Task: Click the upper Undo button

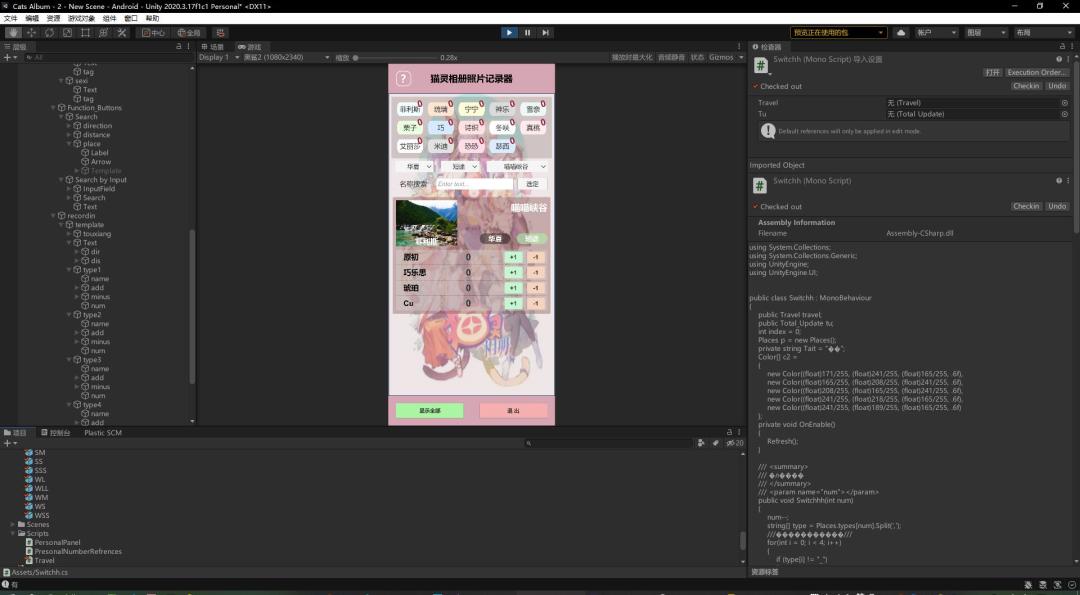Action: click(1057, 86)
